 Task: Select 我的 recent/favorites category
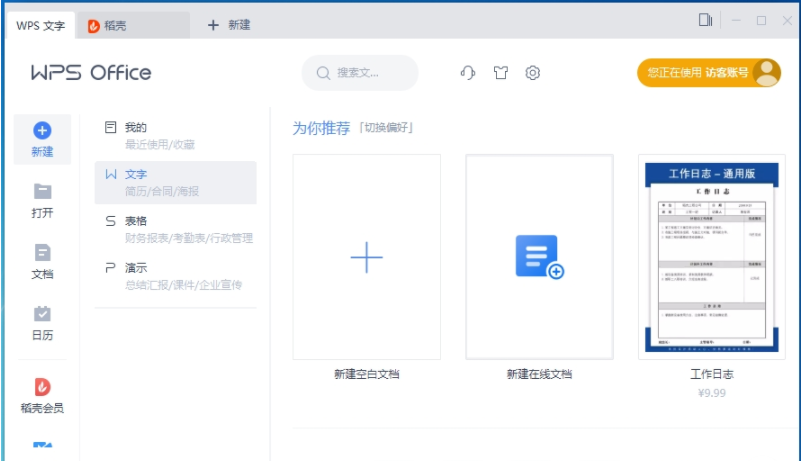point(175,136)
